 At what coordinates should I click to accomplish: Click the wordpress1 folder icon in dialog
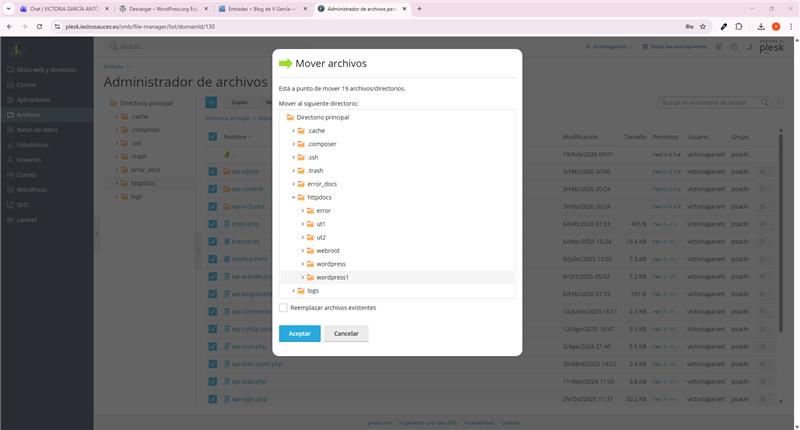pos(310,277)
